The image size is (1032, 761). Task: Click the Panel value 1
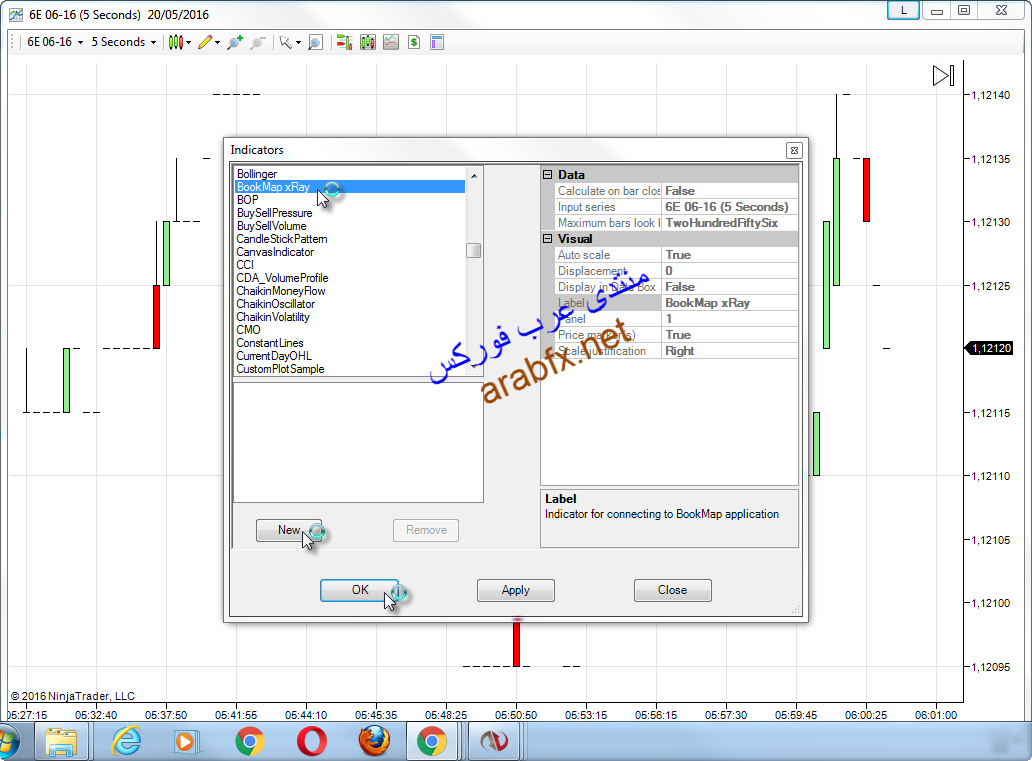coord(730,319)
